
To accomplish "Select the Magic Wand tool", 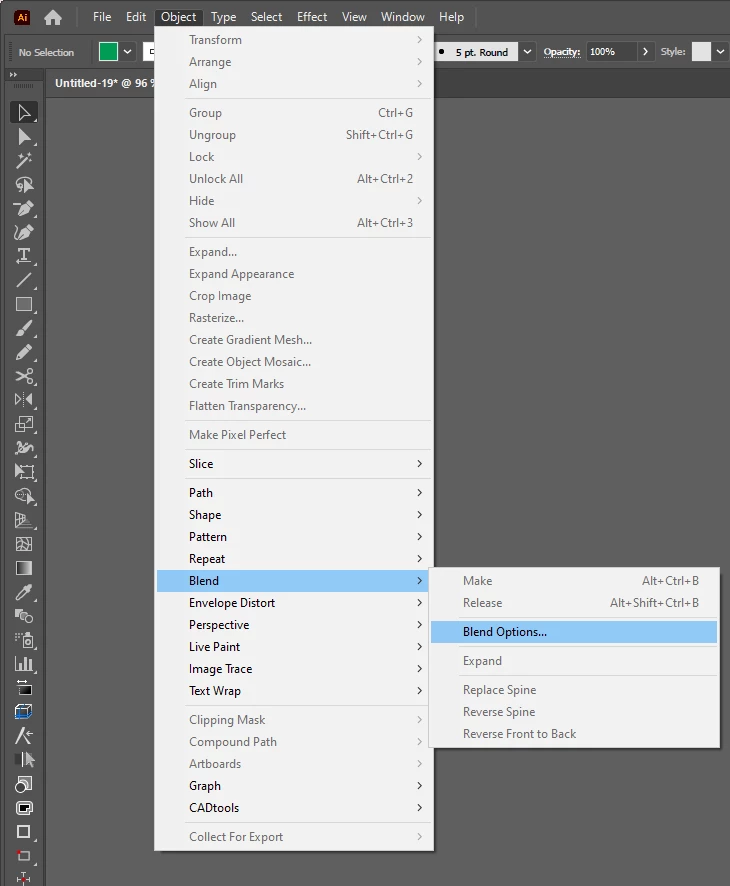I will (24, 160).
